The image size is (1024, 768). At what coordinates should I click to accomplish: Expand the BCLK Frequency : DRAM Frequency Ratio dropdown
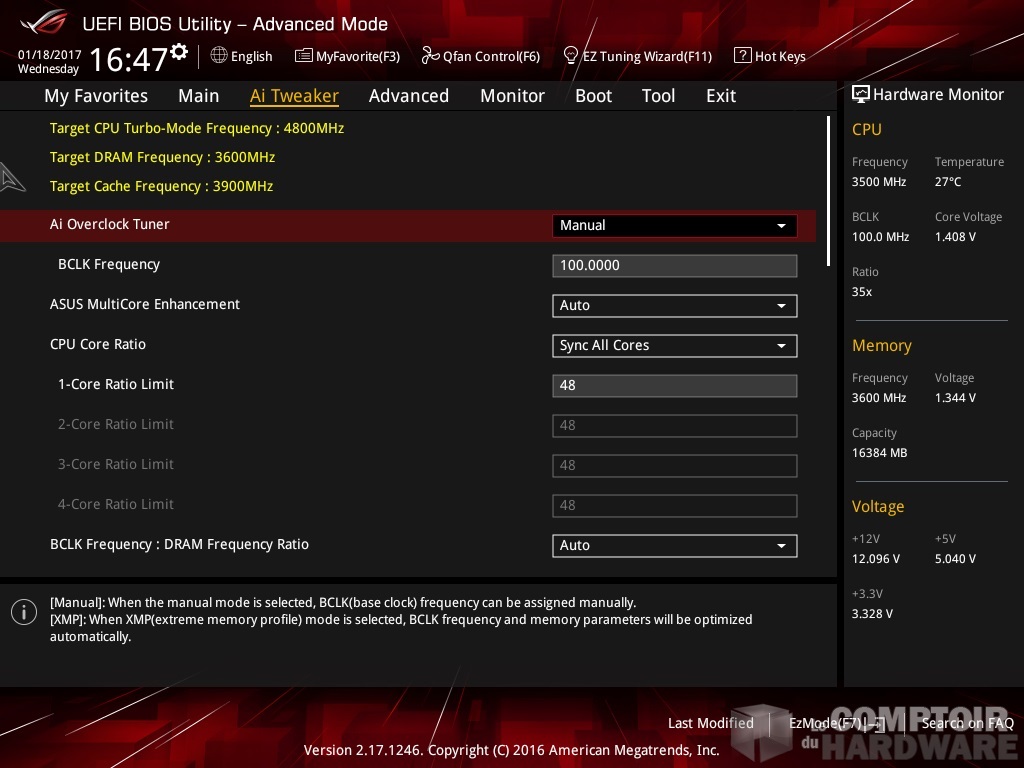[x=674, y=545]
